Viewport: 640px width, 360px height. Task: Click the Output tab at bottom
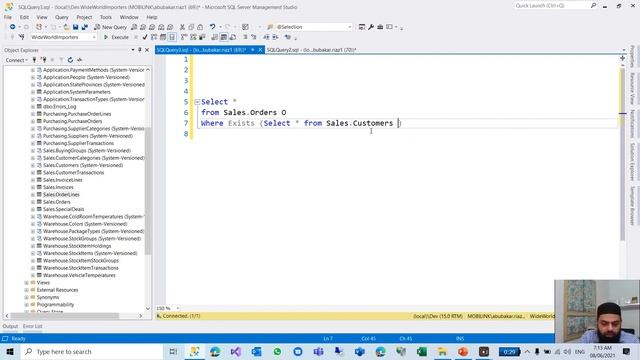point(10,326)
